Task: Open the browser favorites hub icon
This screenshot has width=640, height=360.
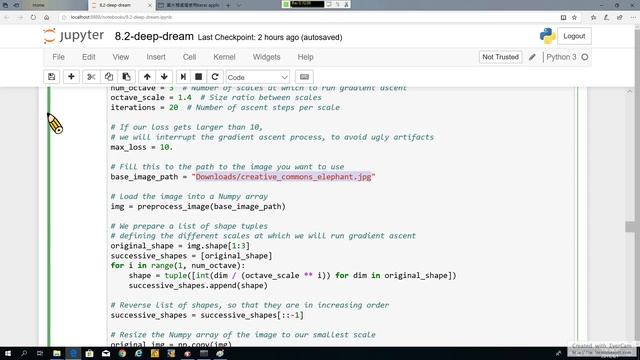Action: (593, 17)
